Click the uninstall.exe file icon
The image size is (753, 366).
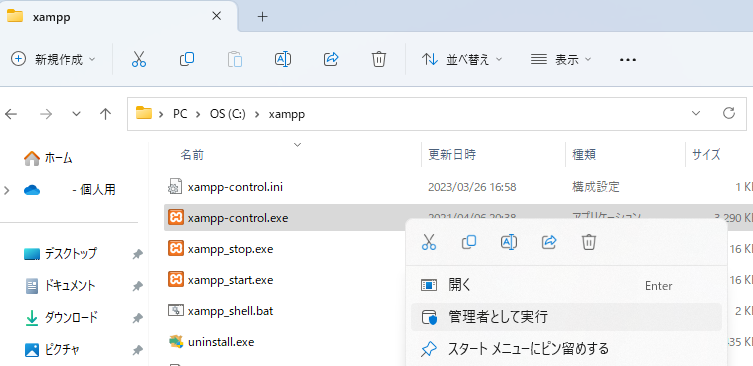coord(176,342)
